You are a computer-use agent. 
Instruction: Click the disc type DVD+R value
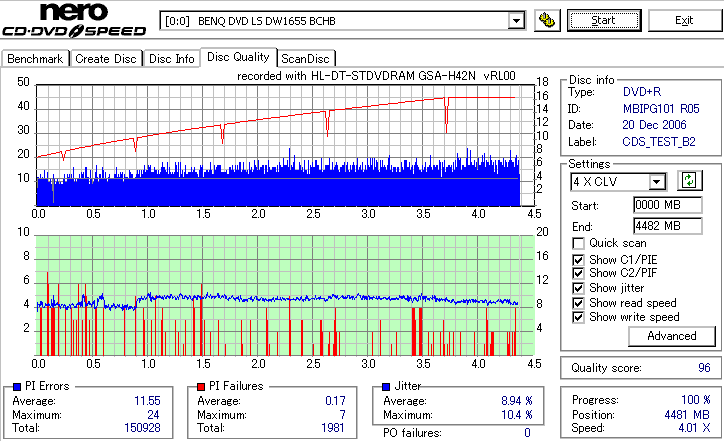(642, 92)
